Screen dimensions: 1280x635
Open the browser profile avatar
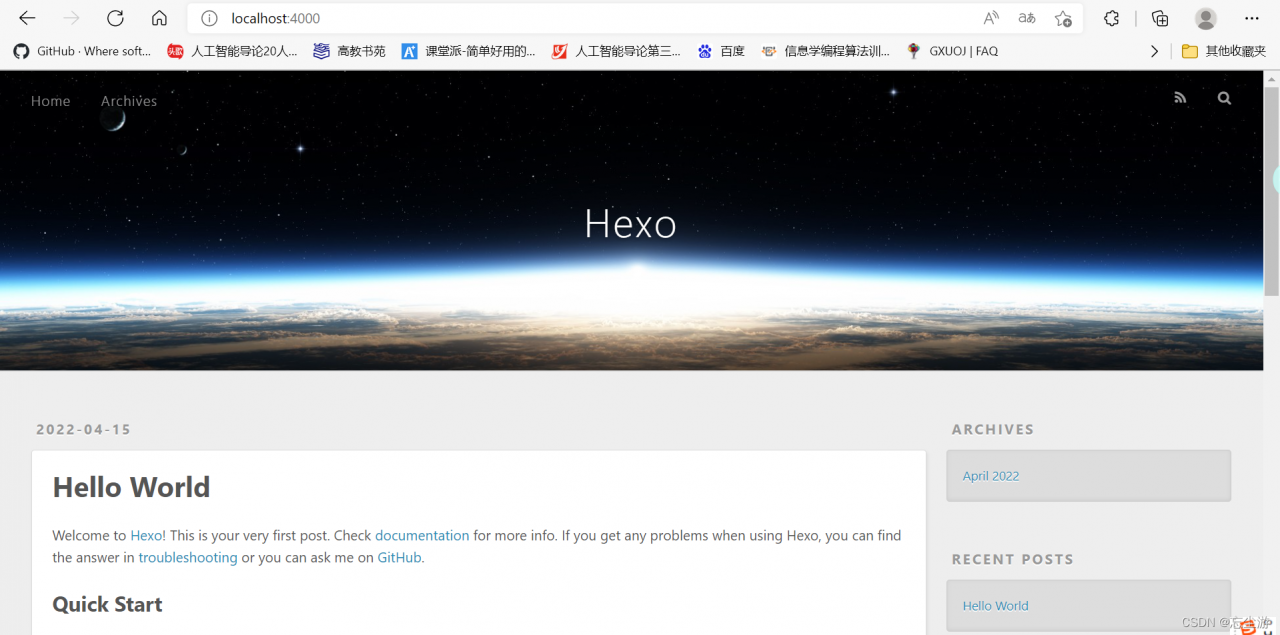click(x=1206, y=18)
